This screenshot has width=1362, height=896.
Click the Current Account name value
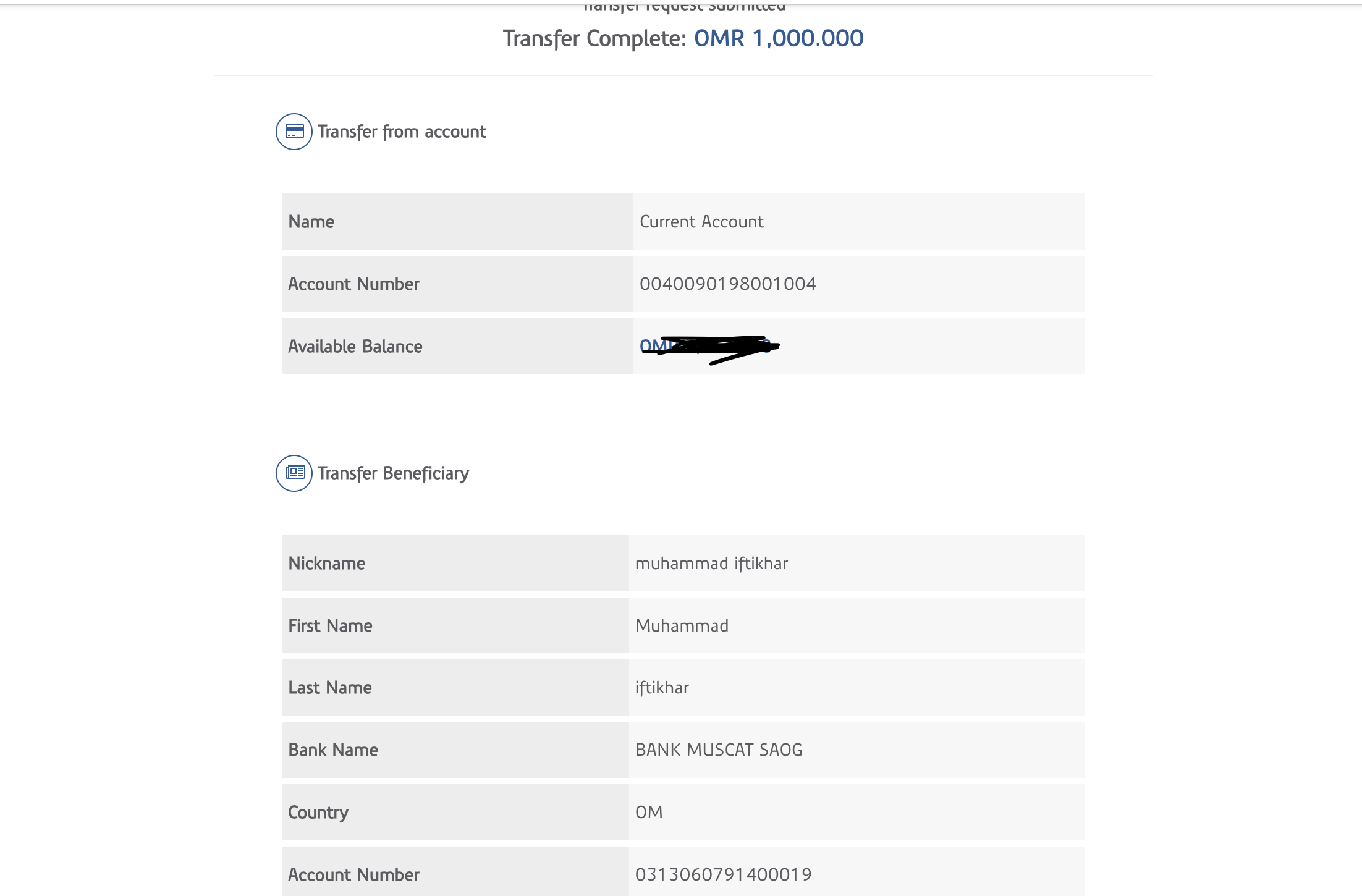pos(701,222)
